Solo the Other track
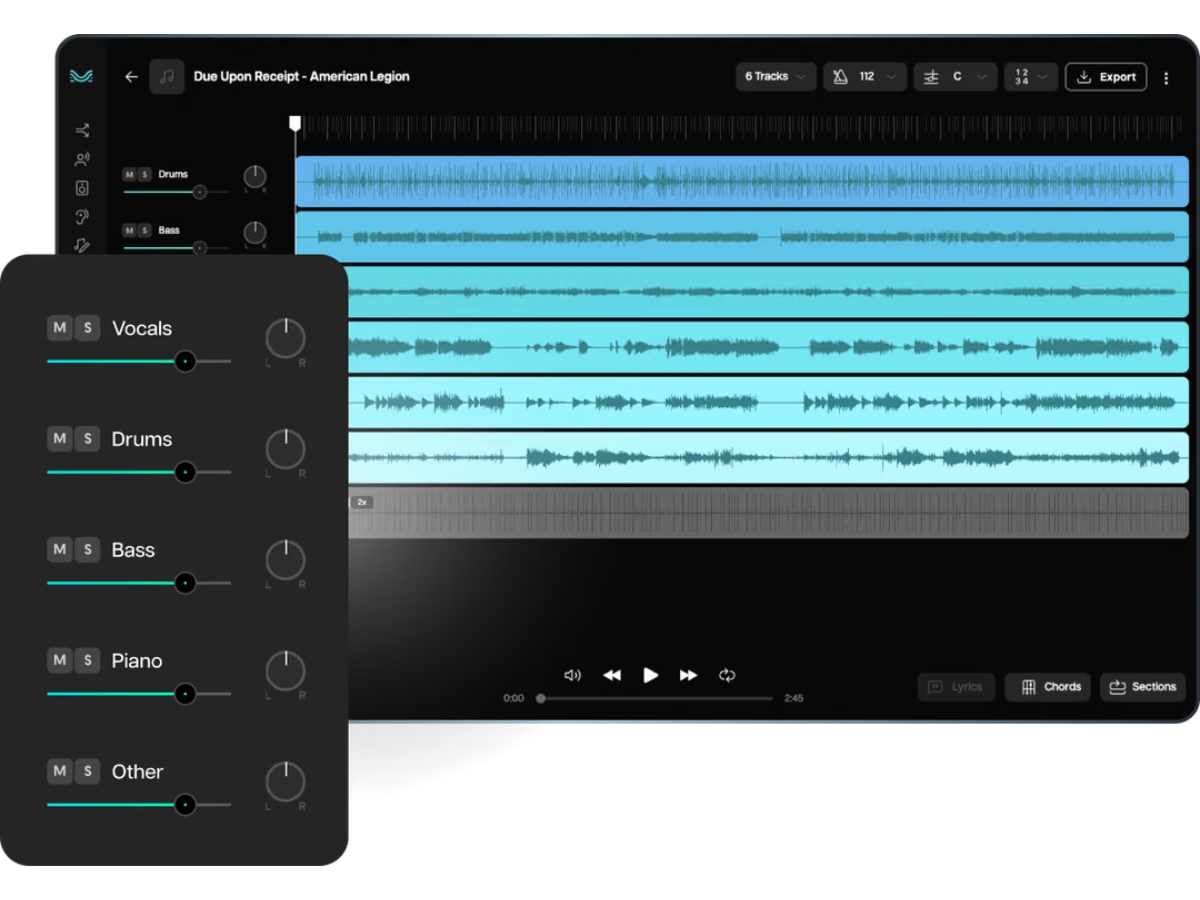1200x900 pixels. tap(88, 771)
